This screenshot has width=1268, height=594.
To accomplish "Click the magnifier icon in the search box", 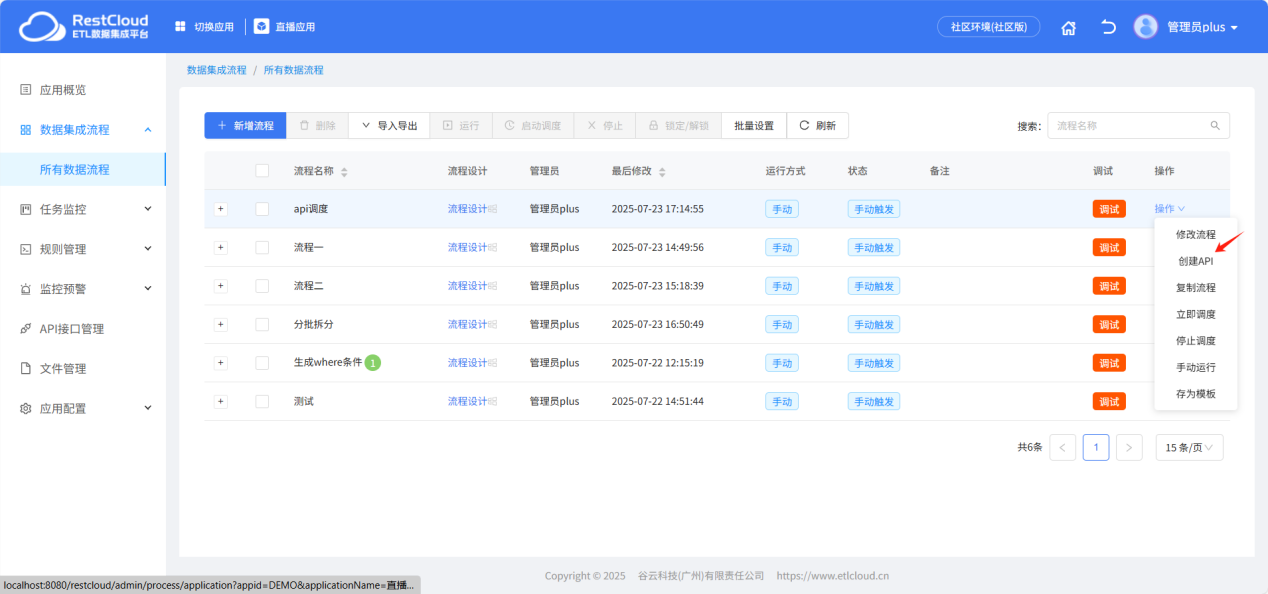I will [x=1214, y=125].
